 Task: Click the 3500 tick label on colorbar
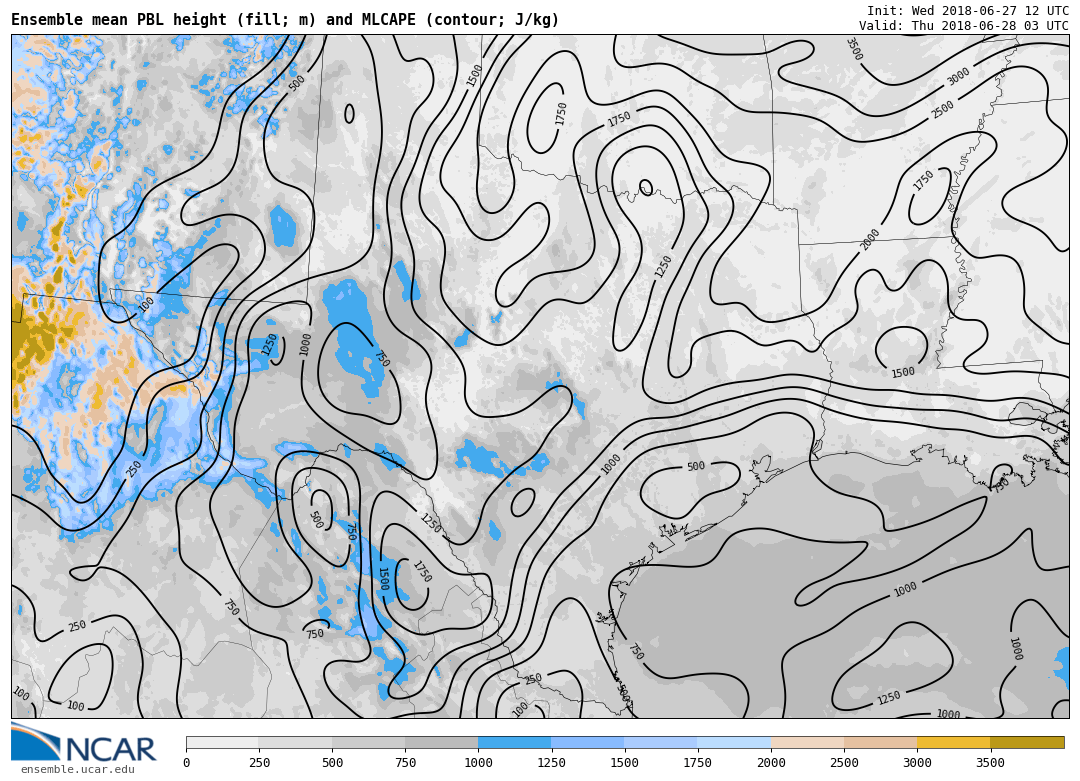click(990, 763)
